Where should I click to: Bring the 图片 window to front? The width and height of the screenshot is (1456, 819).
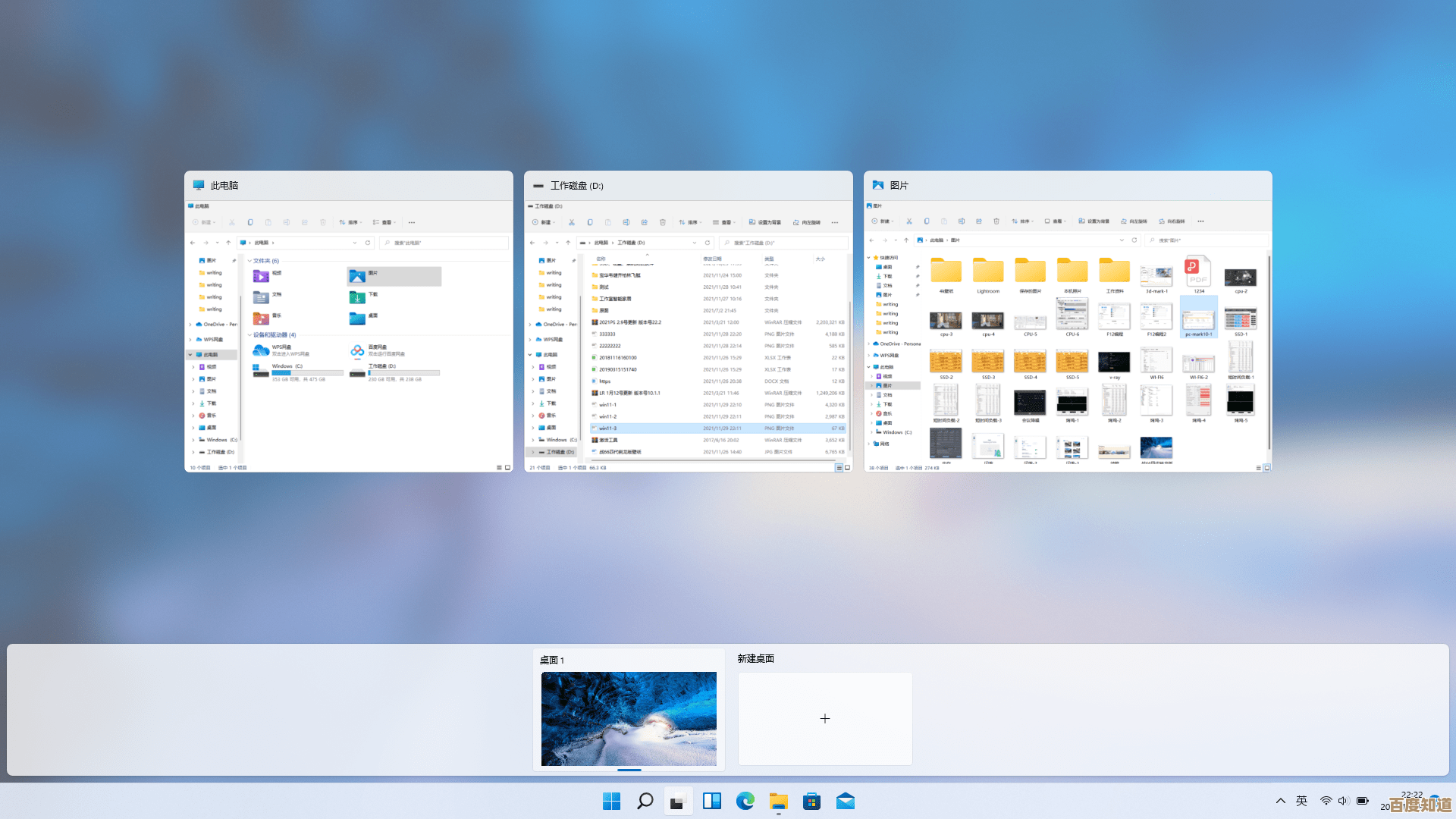pos(1068,334)
